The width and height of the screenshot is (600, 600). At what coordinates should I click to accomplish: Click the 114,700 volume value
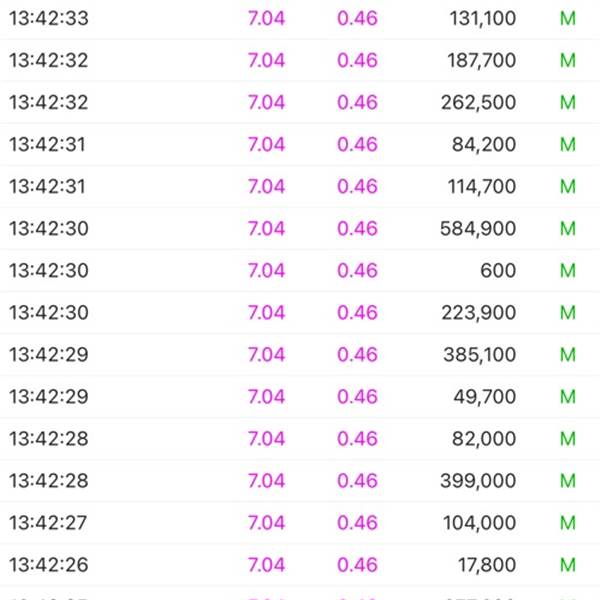[x=482, y=187]
